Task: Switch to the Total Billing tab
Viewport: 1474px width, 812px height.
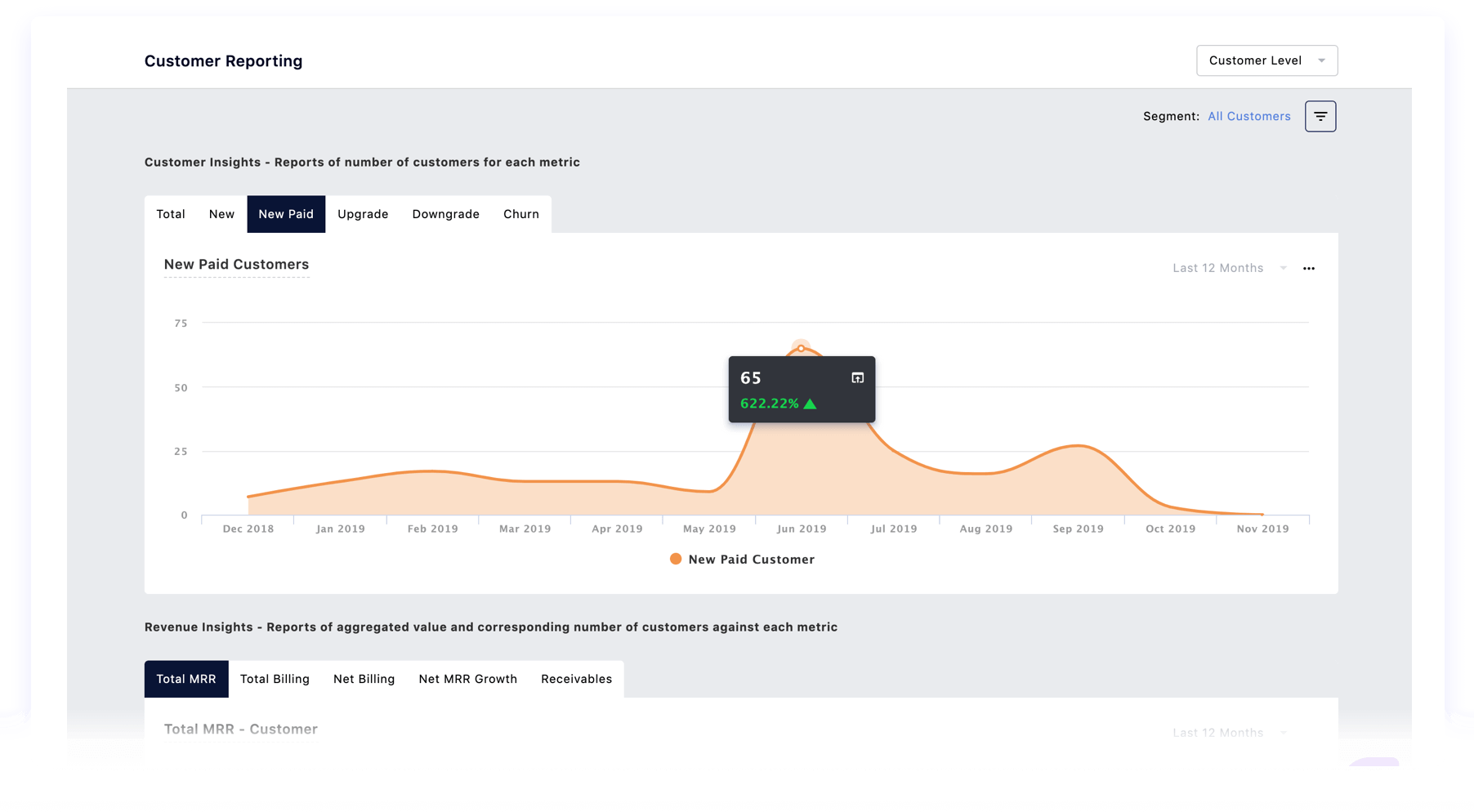Action: click(x=275, y=679)
